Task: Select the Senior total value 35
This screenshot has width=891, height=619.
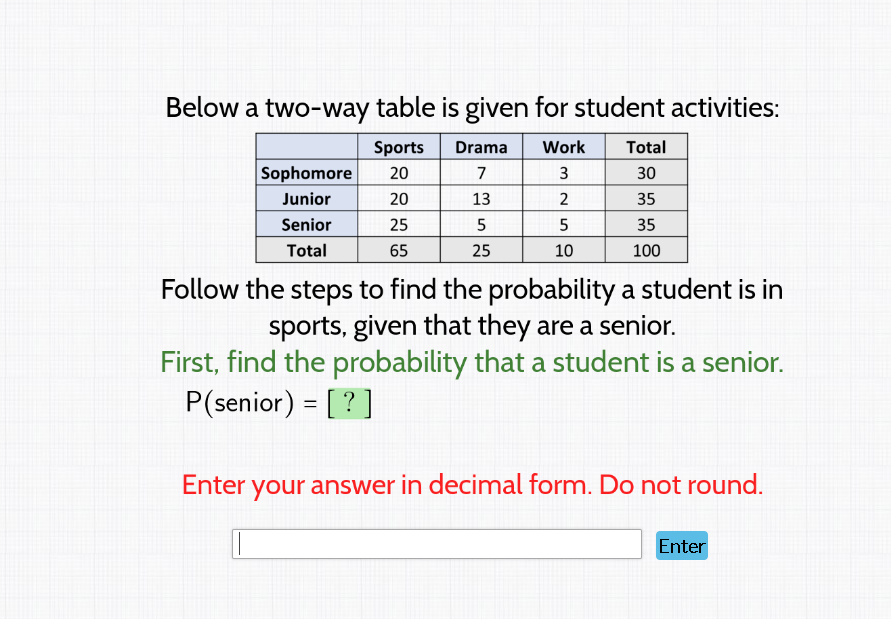Action: pyautogui.click(x=646, y=224)
